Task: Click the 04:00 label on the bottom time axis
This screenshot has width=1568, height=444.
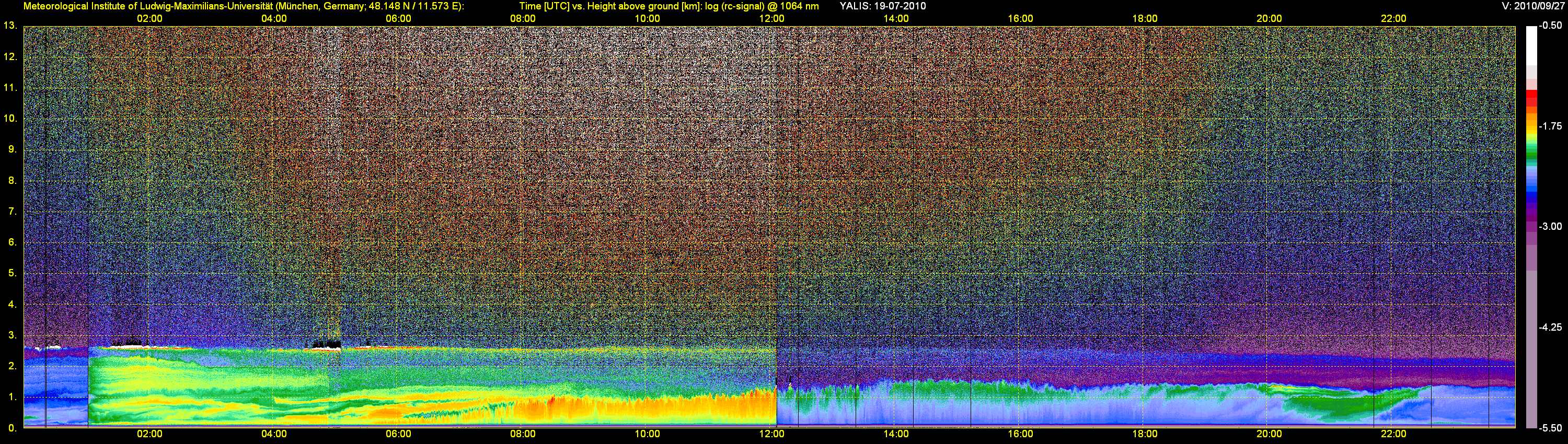Action: click(274, 434)
